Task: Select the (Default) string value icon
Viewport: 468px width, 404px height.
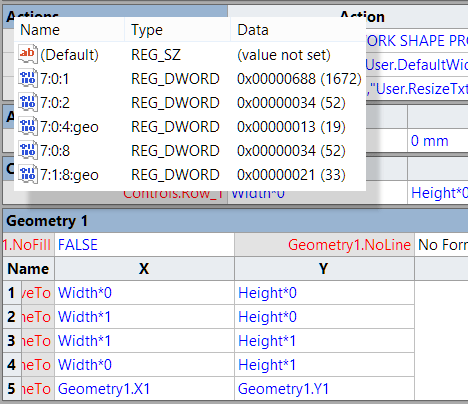Action: coord(28,54)
